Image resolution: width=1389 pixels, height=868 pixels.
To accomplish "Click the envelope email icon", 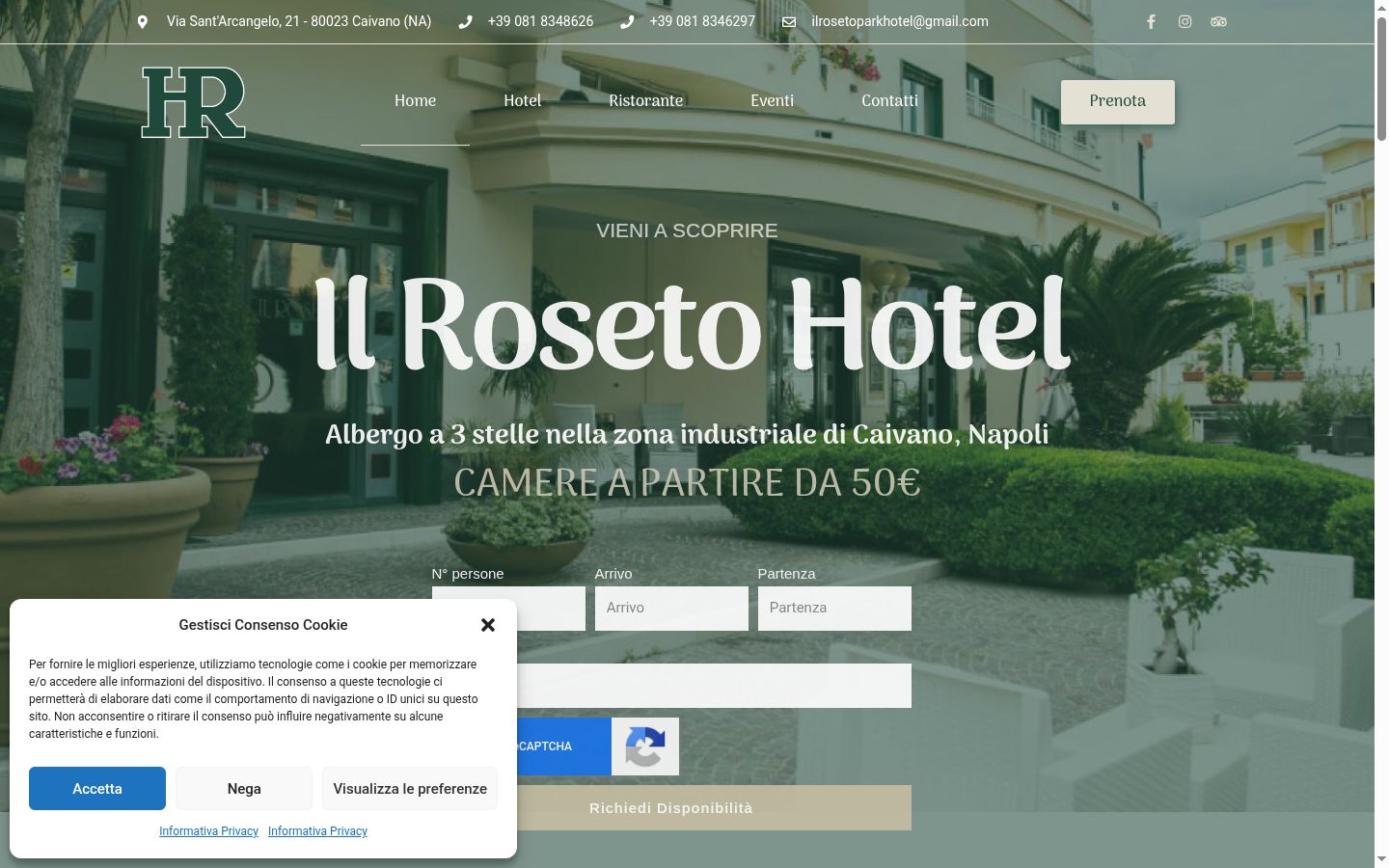I will [789, 21].
